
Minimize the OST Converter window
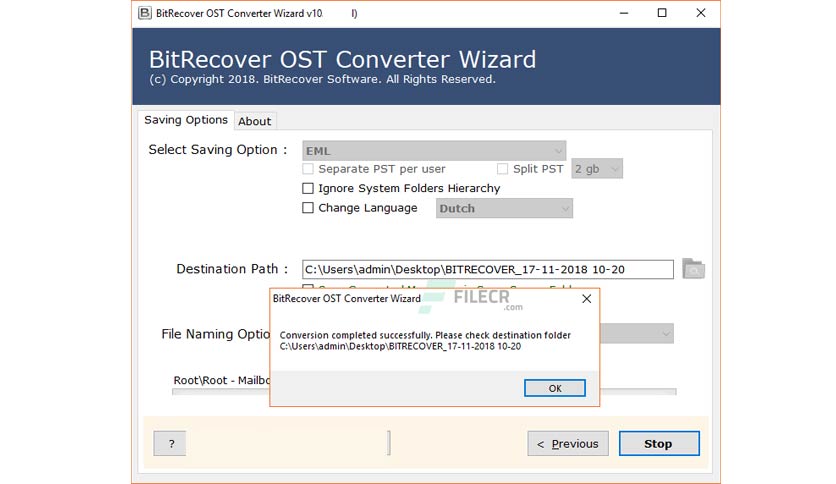[624, 13]
